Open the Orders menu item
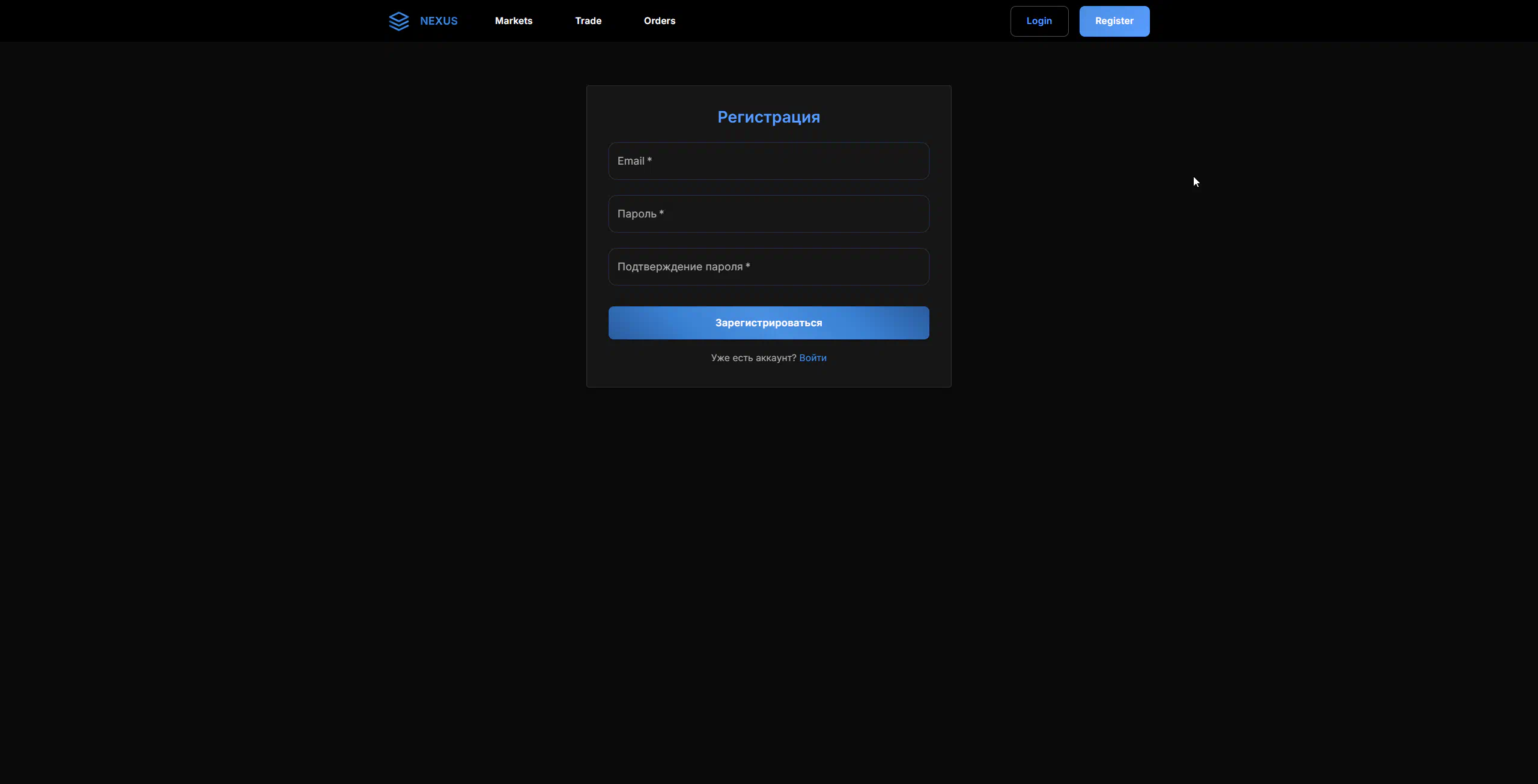The height and width of the screenshot is (784, 1538). (659, 21)
